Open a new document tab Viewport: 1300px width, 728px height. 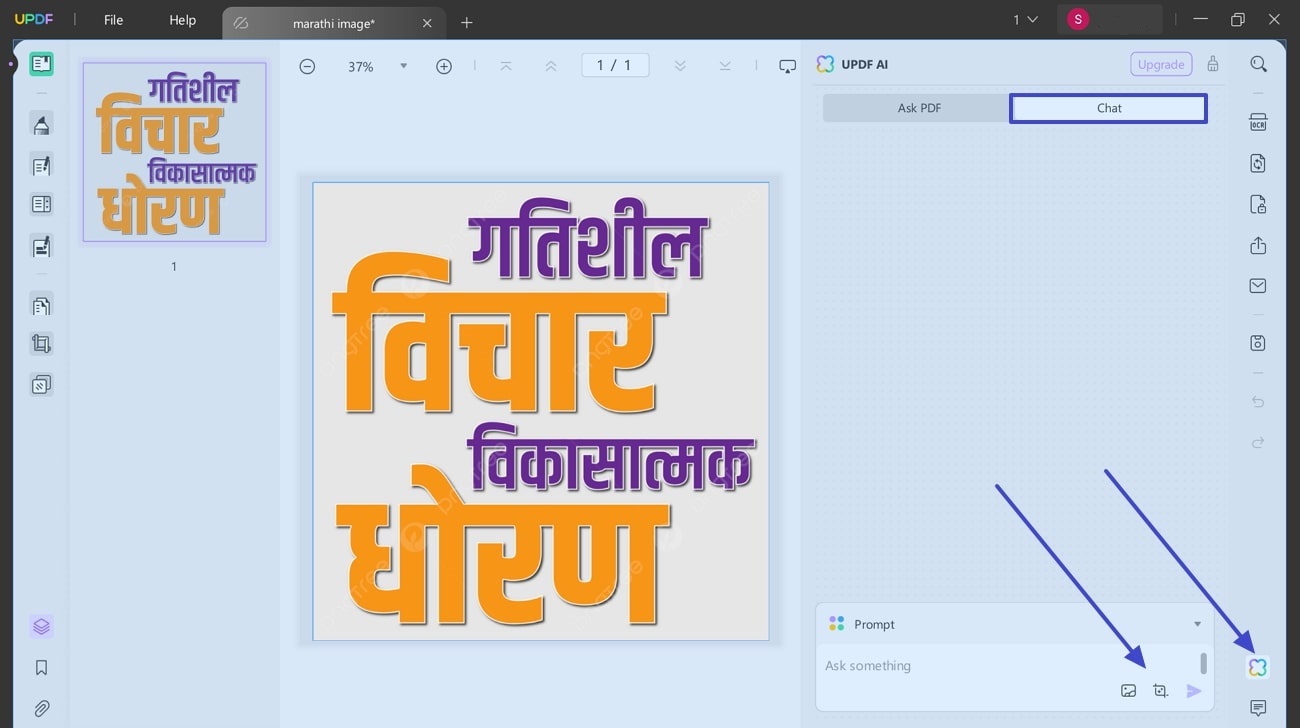tap(466, 22)
